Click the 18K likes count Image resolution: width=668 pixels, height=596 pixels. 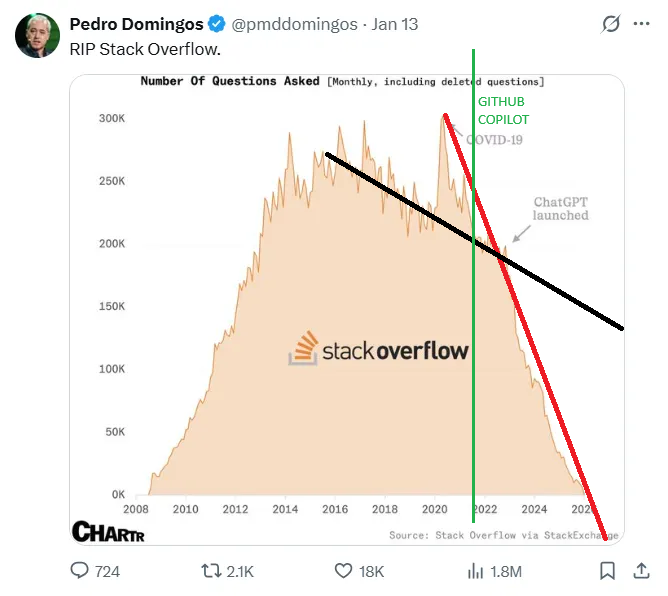click(371, 571)
